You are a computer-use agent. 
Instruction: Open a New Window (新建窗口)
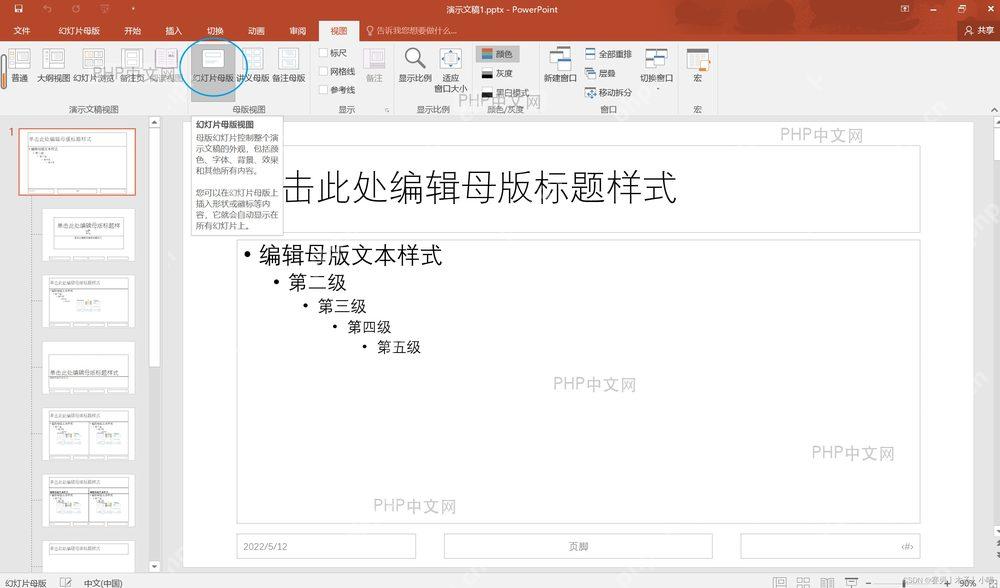tap(560, 66)
